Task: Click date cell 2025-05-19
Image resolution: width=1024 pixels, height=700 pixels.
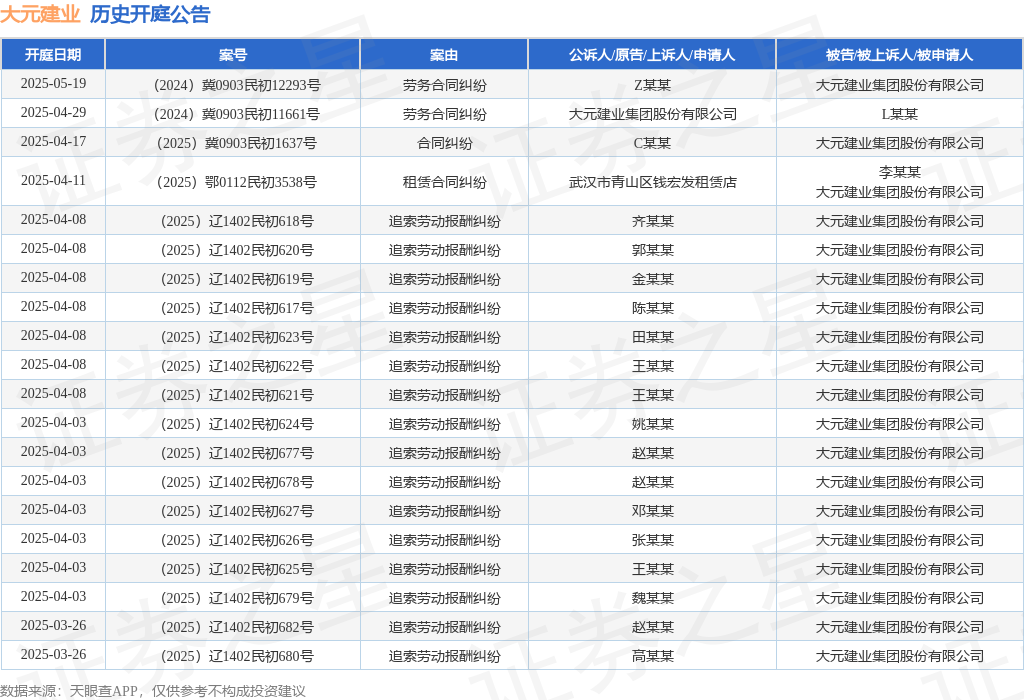Action: click(x=53, y=84)
